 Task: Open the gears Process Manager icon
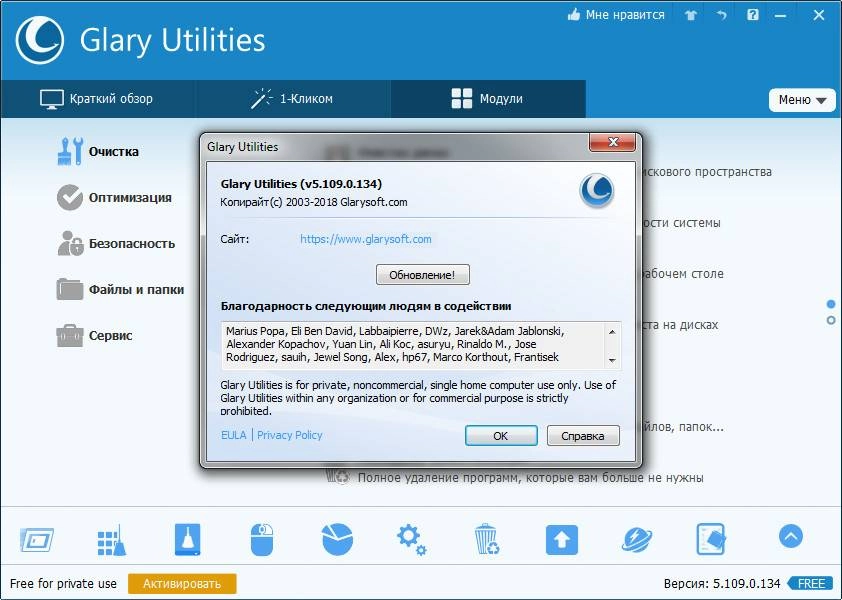(x=412, y=539)
